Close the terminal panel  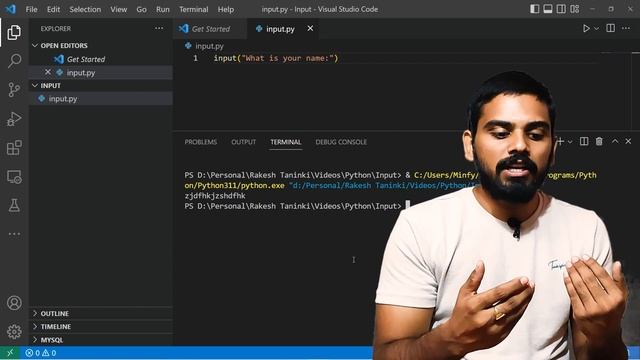coord(628,141)
